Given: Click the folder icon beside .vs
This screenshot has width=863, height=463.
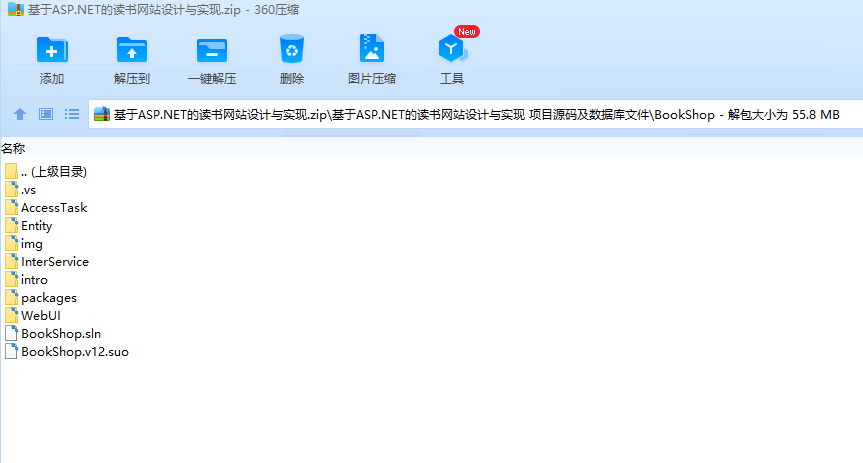Looking at the screenshot, I should click(x=11, y=189).
